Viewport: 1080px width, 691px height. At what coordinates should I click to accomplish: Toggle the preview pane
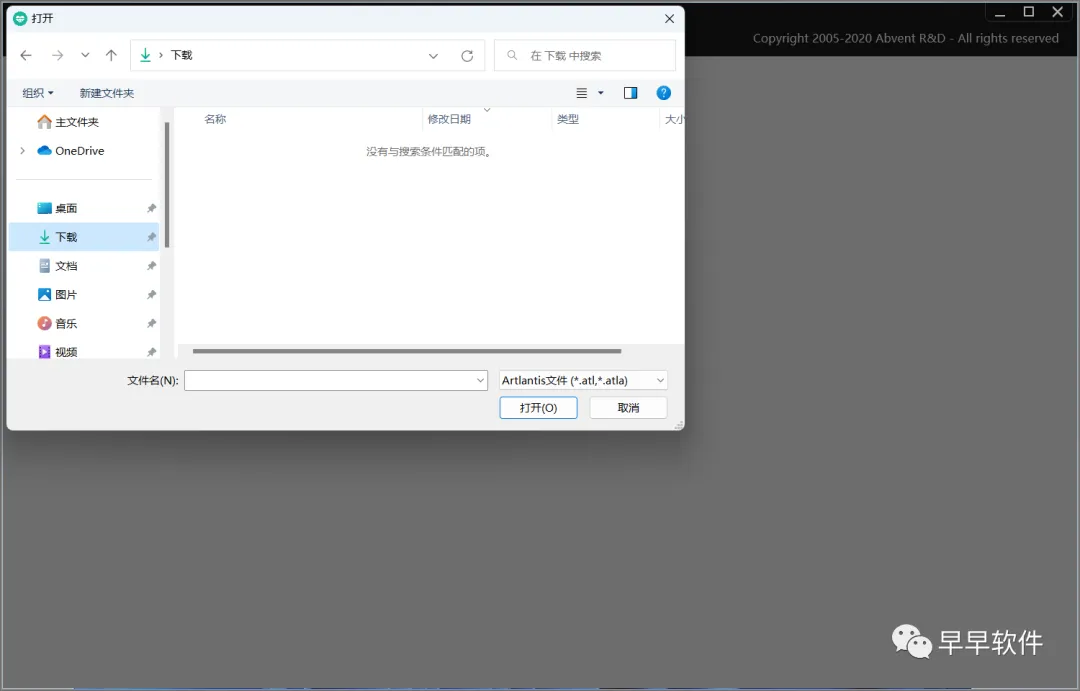point(630,93)
